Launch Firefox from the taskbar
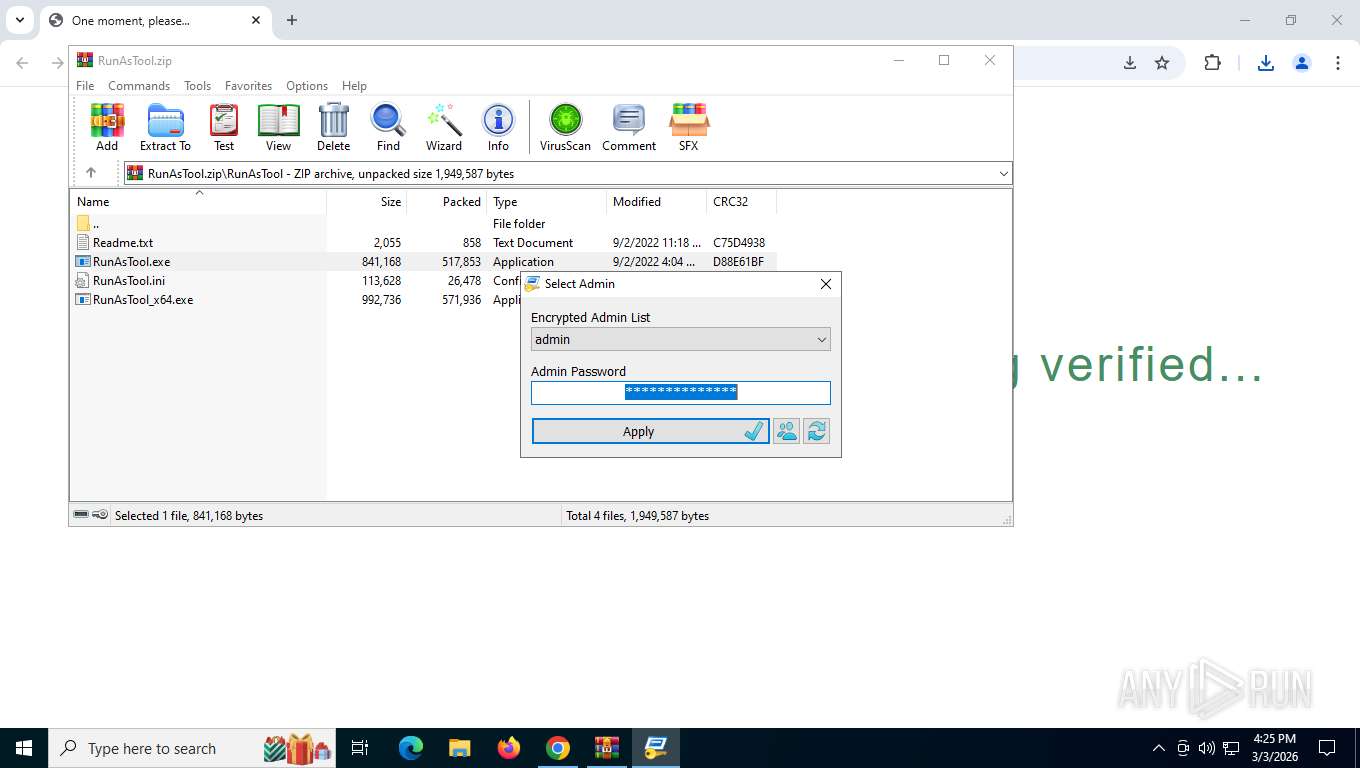Screen dimensions: 1360x768 (509, 748)
